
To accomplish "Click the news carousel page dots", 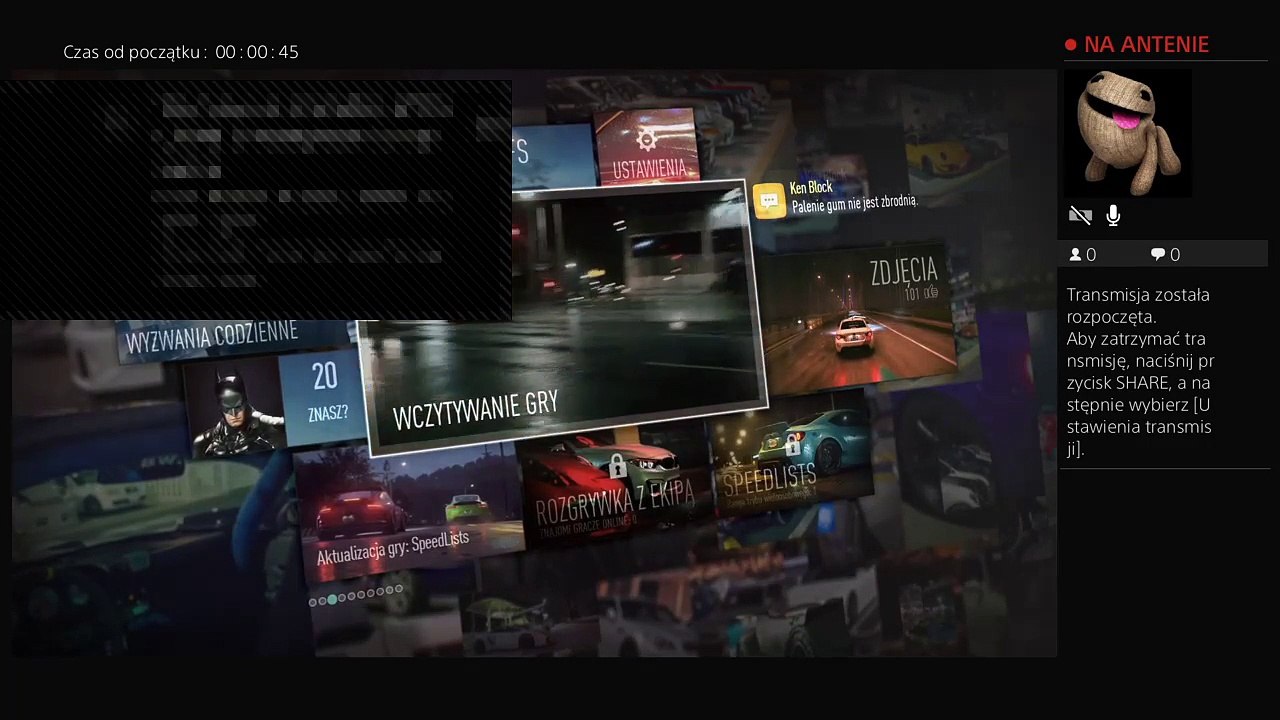I will coord(356,596).
